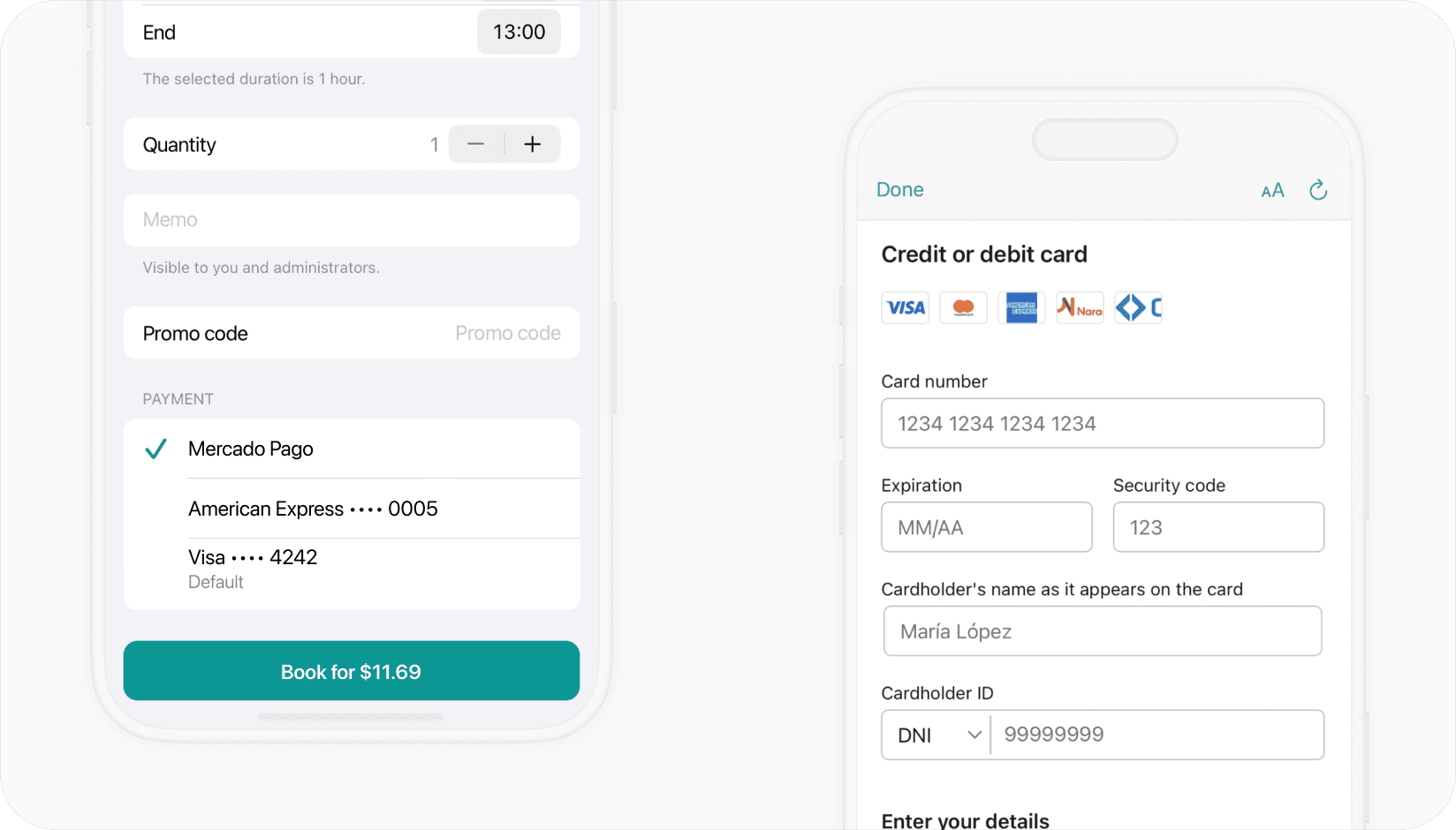Screen dimensions: 1456x830
Task: Open the text size (AA) settings
Action: [1272, 190]
